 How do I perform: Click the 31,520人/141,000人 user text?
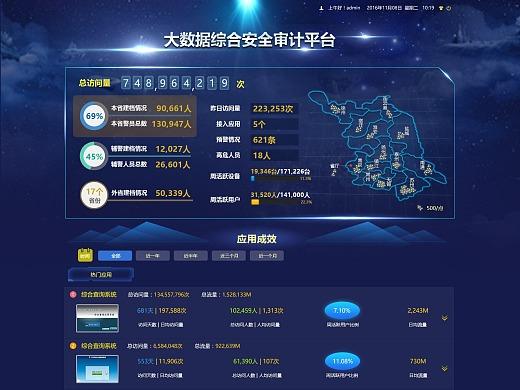[x=280, y=195]
